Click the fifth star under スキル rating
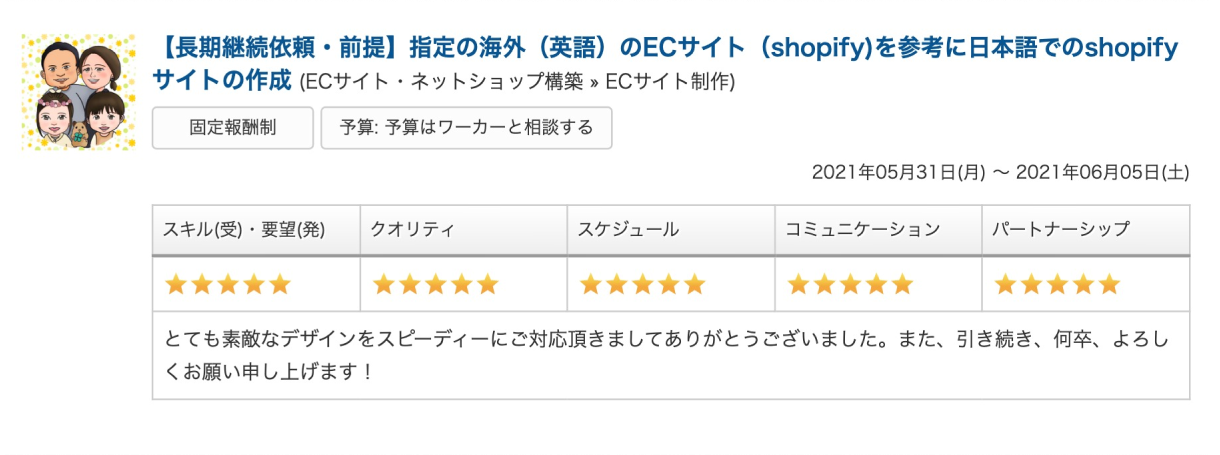1220x455 pixels. point(280,285)
